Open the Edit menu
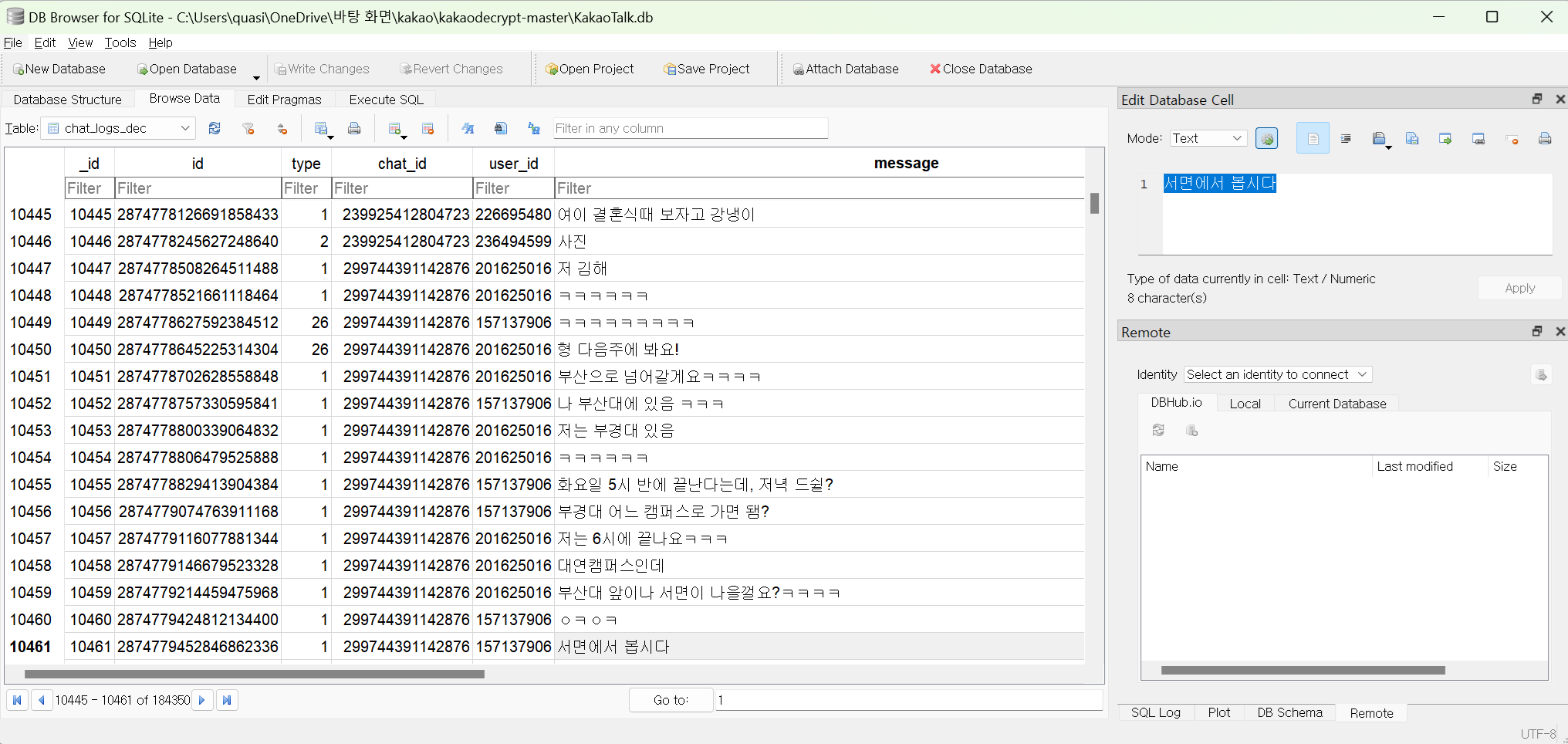The image size is (1568, 744). (45, 42)
